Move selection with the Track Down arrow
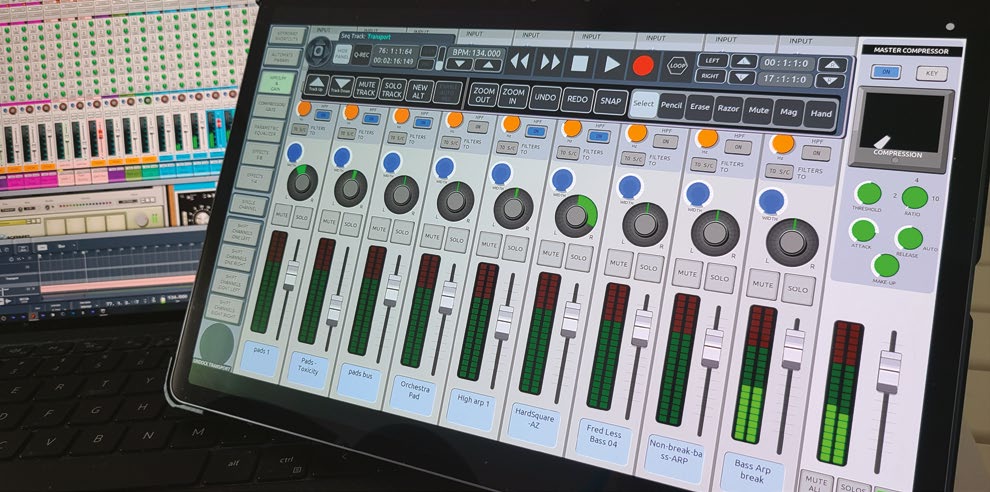Viewport: 990px width, 492px height. 341,87
